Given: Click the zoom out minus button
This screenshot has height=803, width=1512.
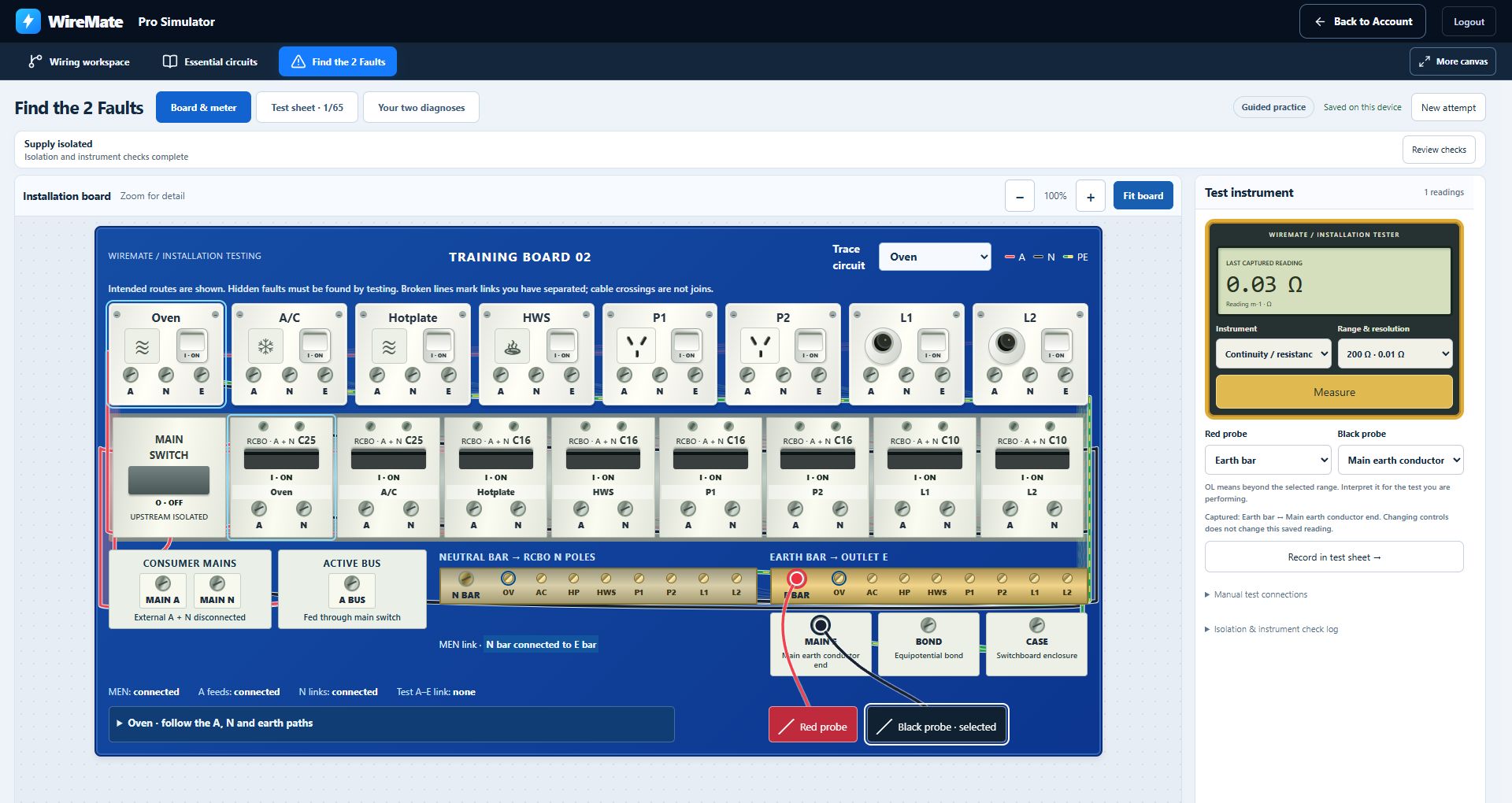Looking at the screenshot, I should coord(1020,196).
